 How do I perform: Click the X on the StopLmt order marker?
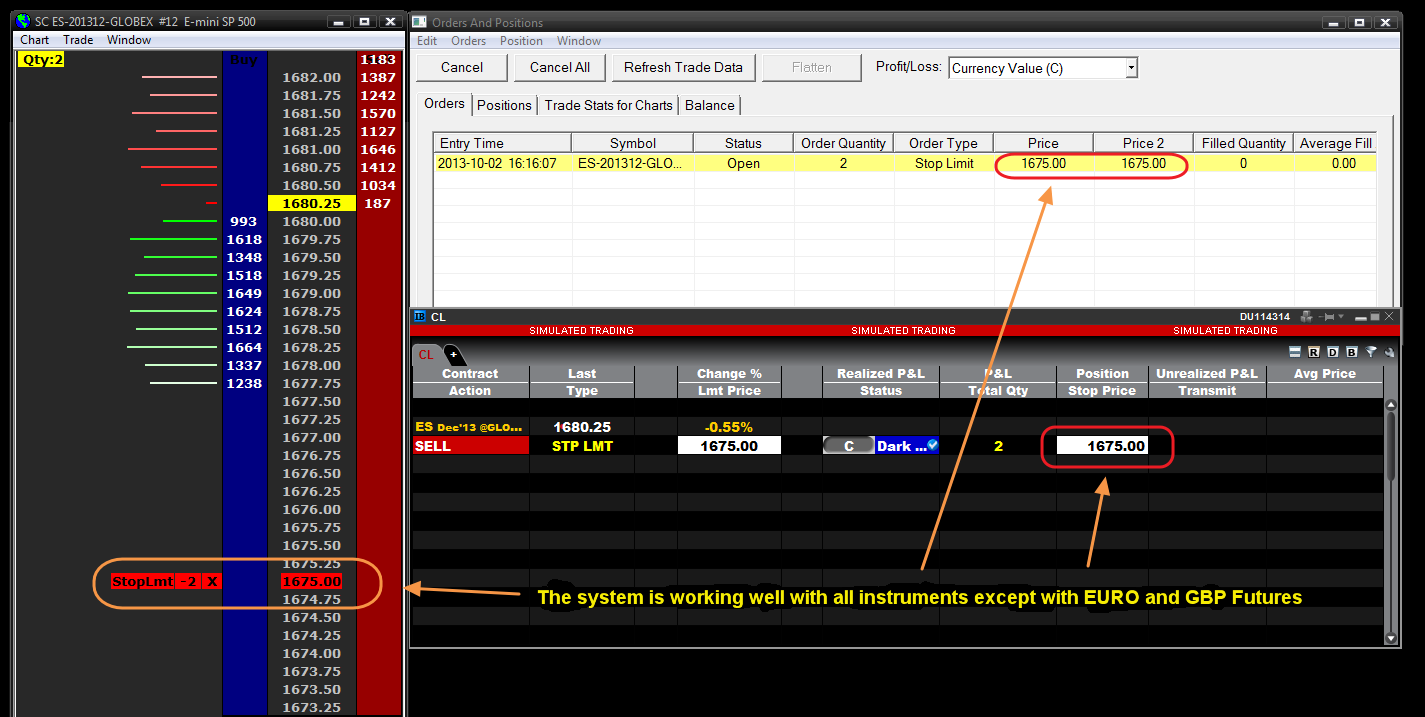[211, 582]
